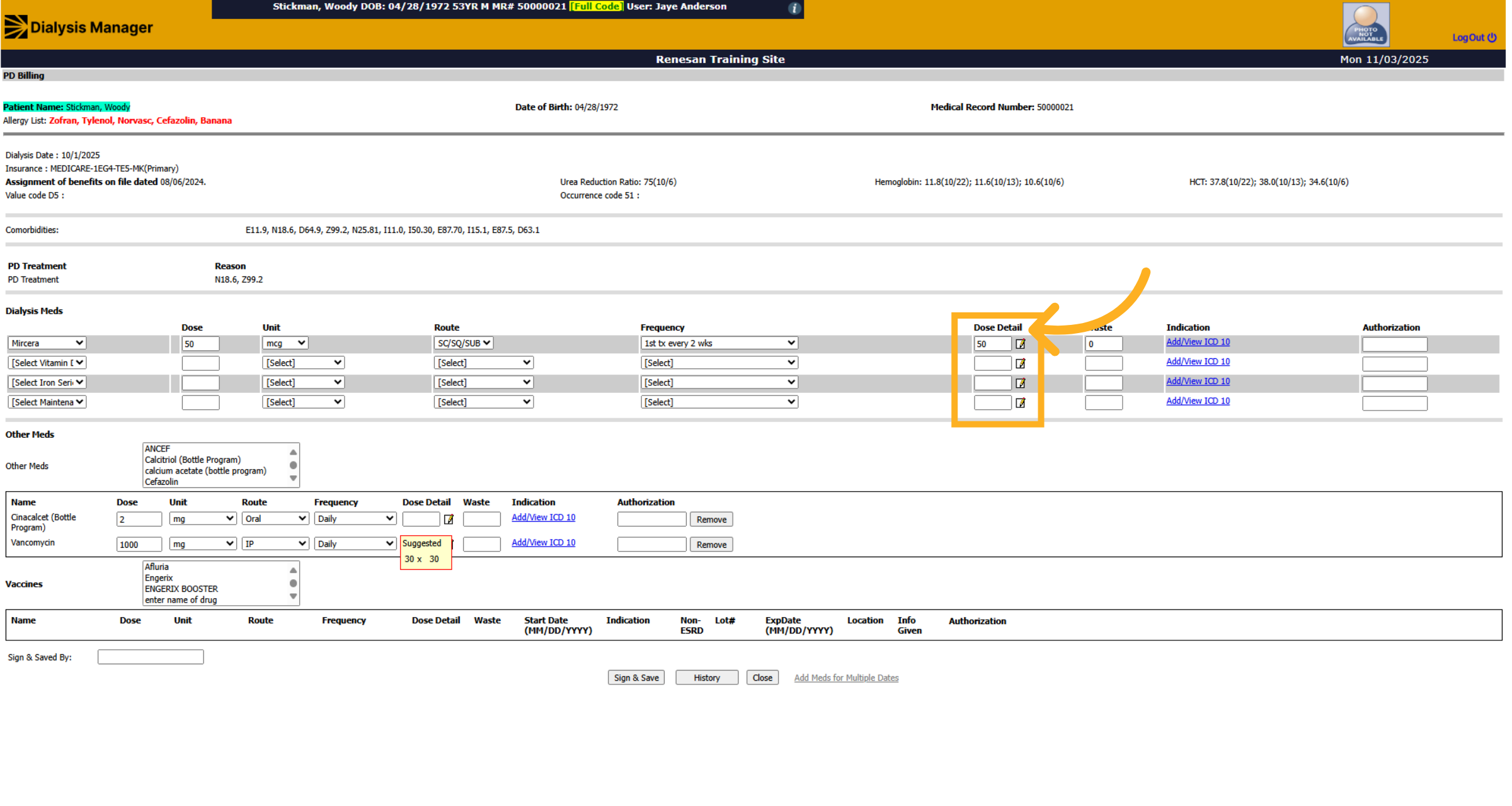Open Vancomycin frequency dropdown showing Daily
The image size is (1512, 806).
point(355,544)
